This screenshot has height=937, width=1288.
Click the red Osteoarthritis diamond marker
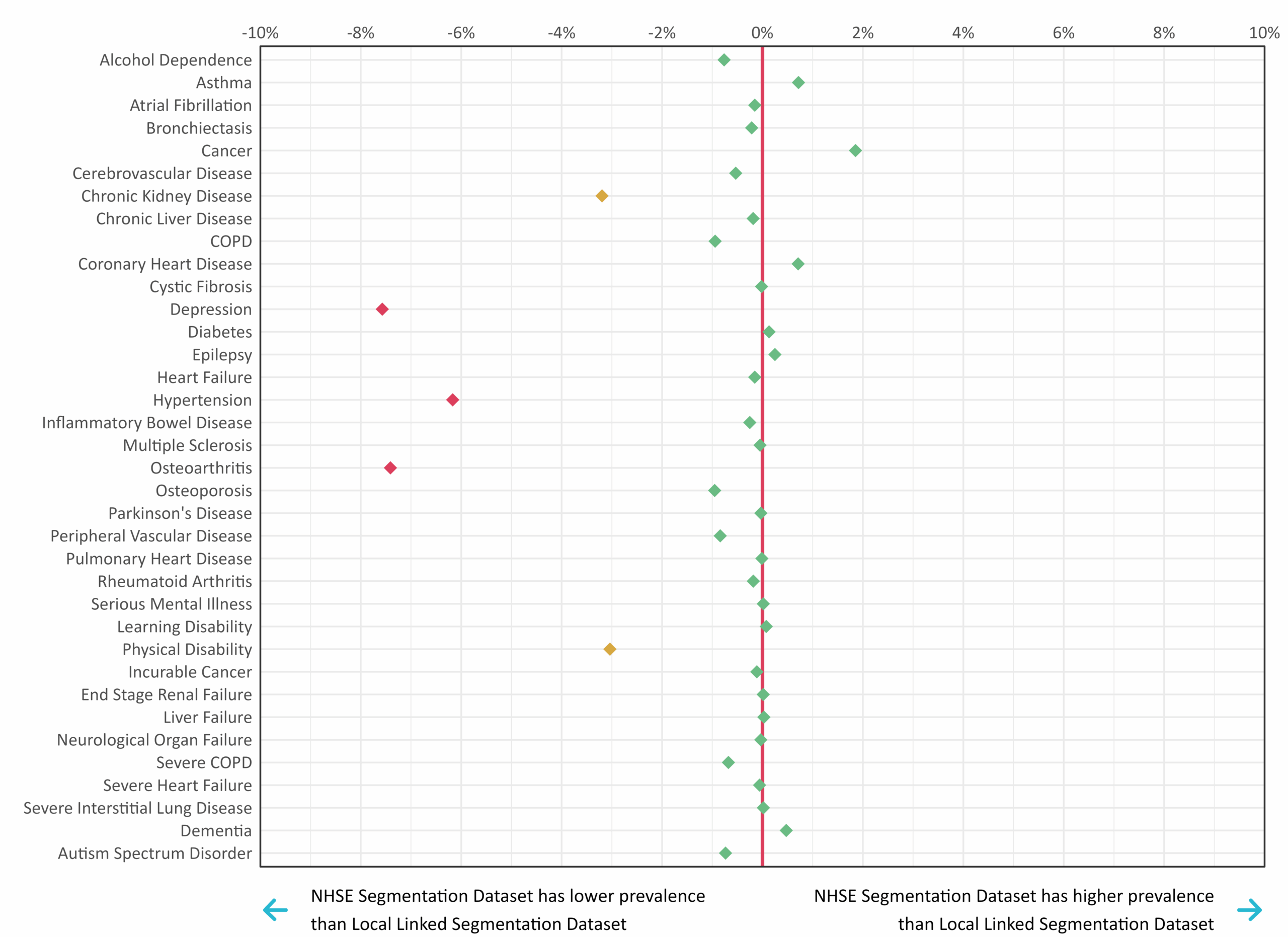[x=390, y=468]
